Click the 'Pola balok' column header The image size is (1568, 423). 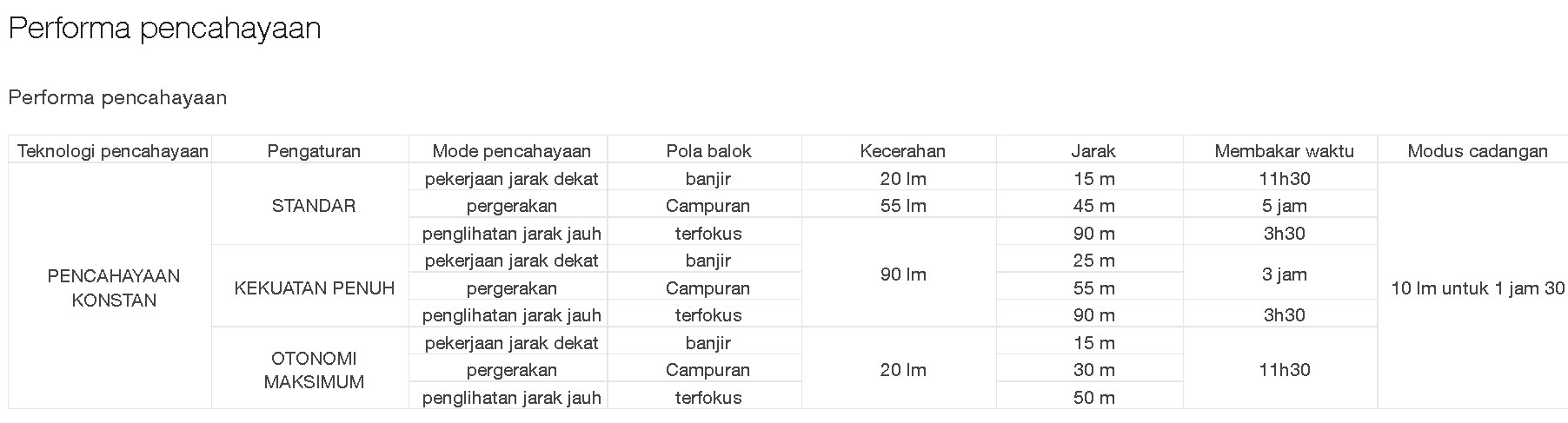[x=708, y=151]
